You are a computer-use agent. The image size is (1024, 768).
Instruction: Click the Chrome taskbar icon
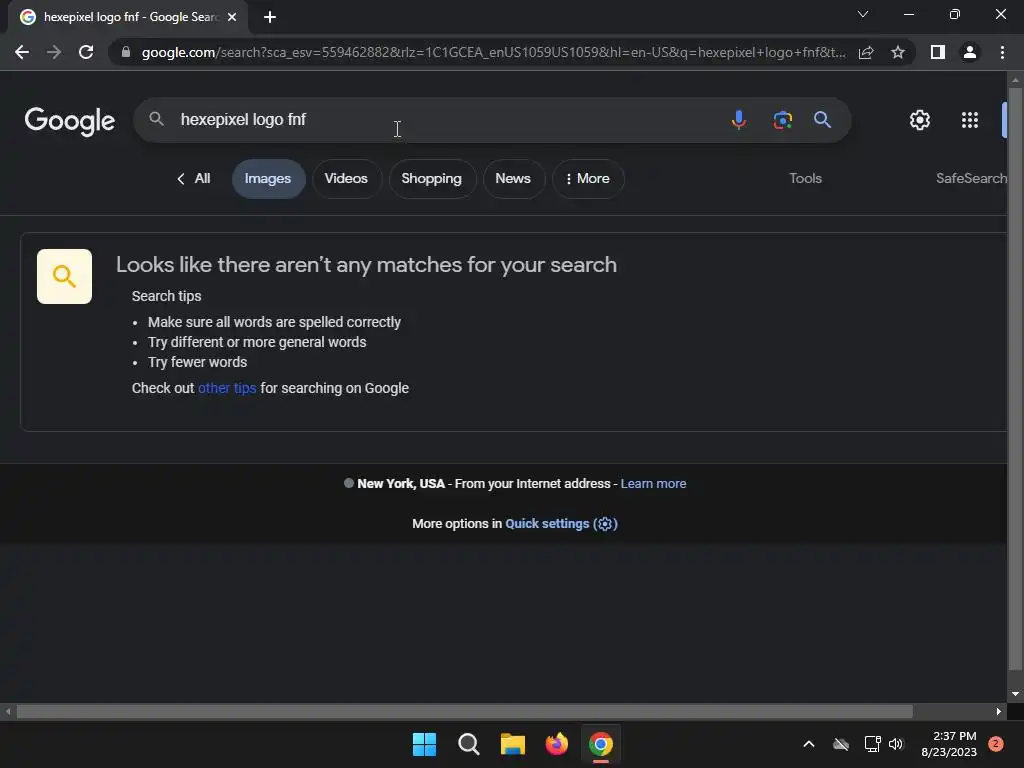[601, 744]
